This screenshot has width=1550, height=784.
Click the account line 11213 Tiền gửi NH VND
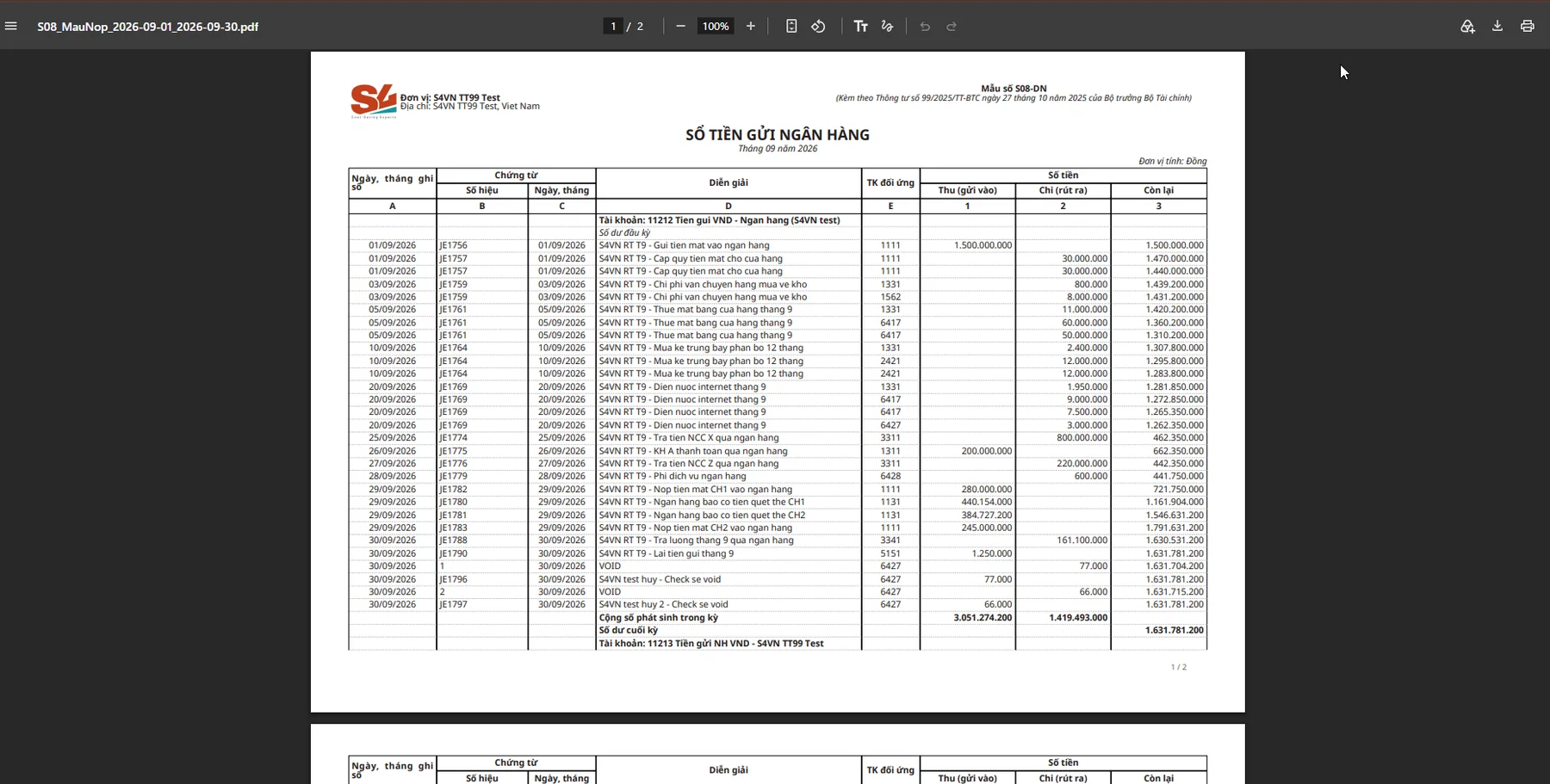pos(711,644)
